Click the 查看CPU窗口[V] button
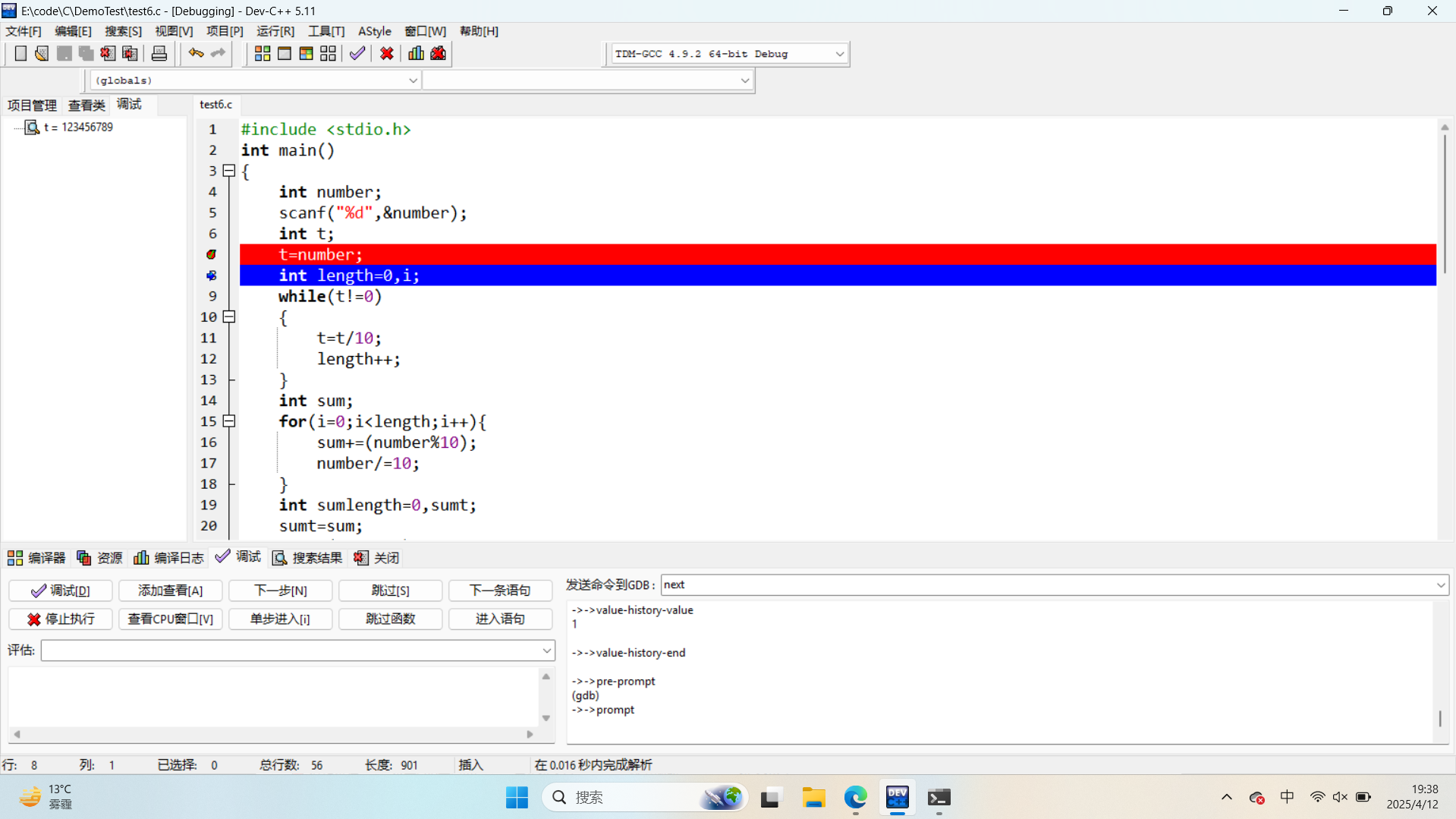This screenshot has width=1456, height=819. pos(171,619)
